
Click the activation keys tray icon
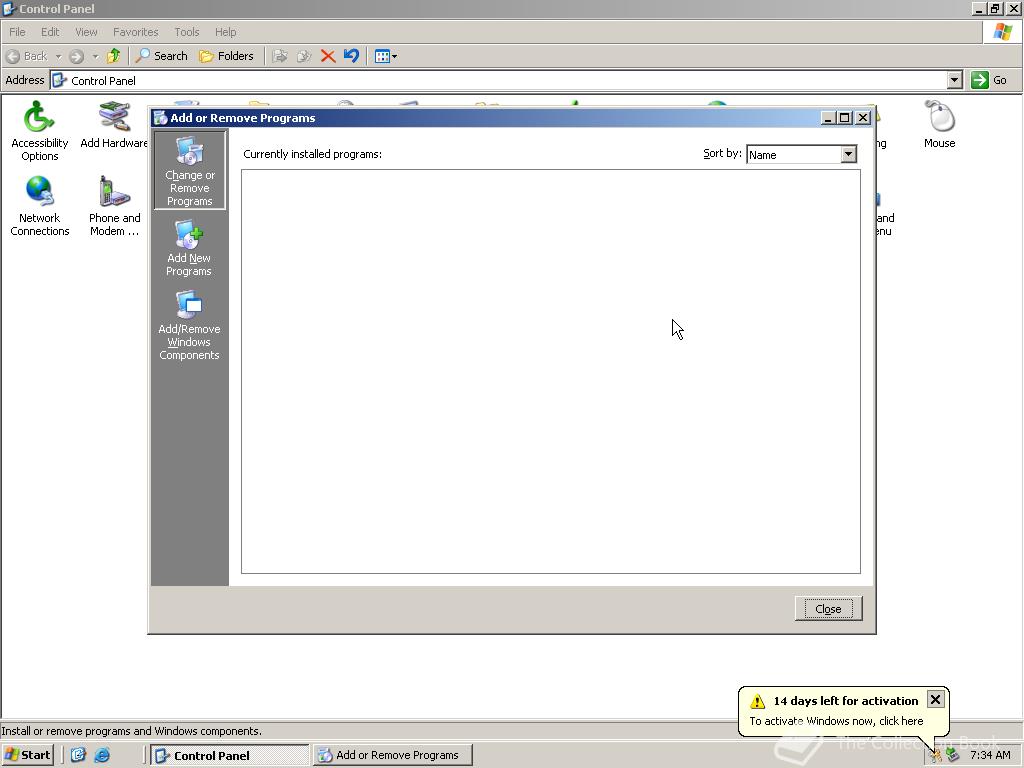[x=936, y=755]
